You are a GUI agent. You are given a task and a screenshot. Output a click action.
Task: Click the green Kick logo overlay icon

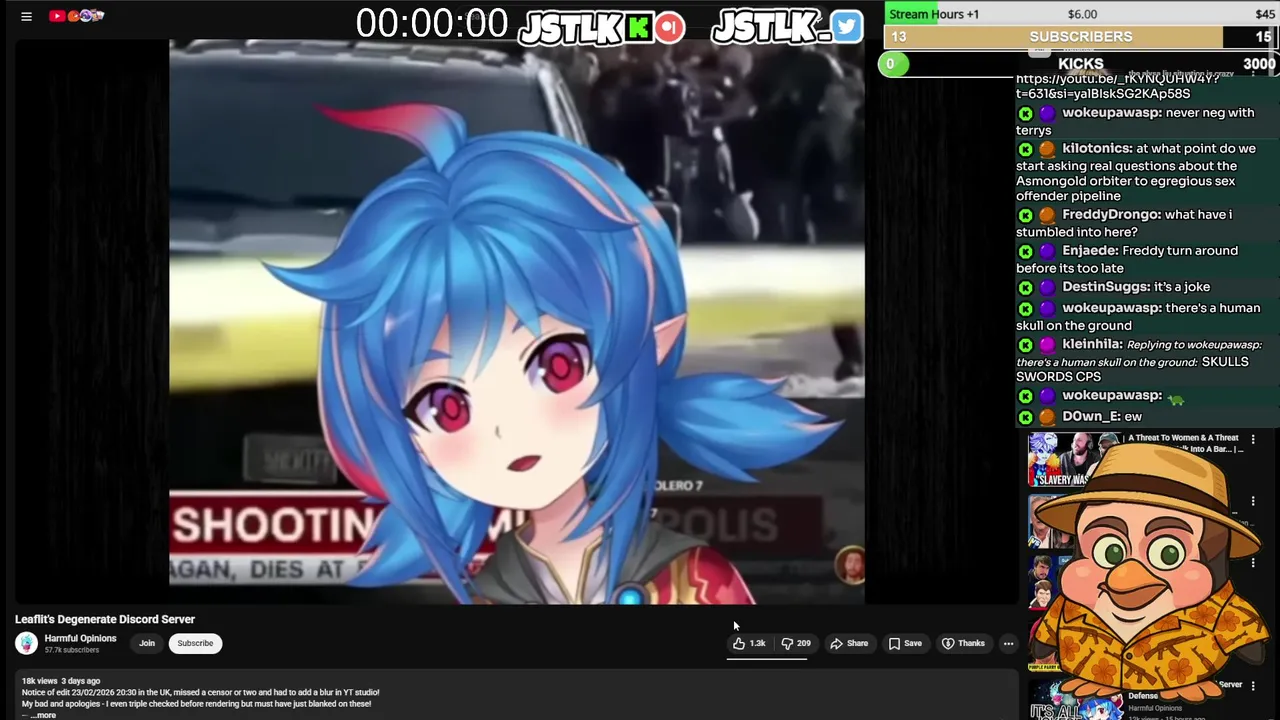(638, 27)
